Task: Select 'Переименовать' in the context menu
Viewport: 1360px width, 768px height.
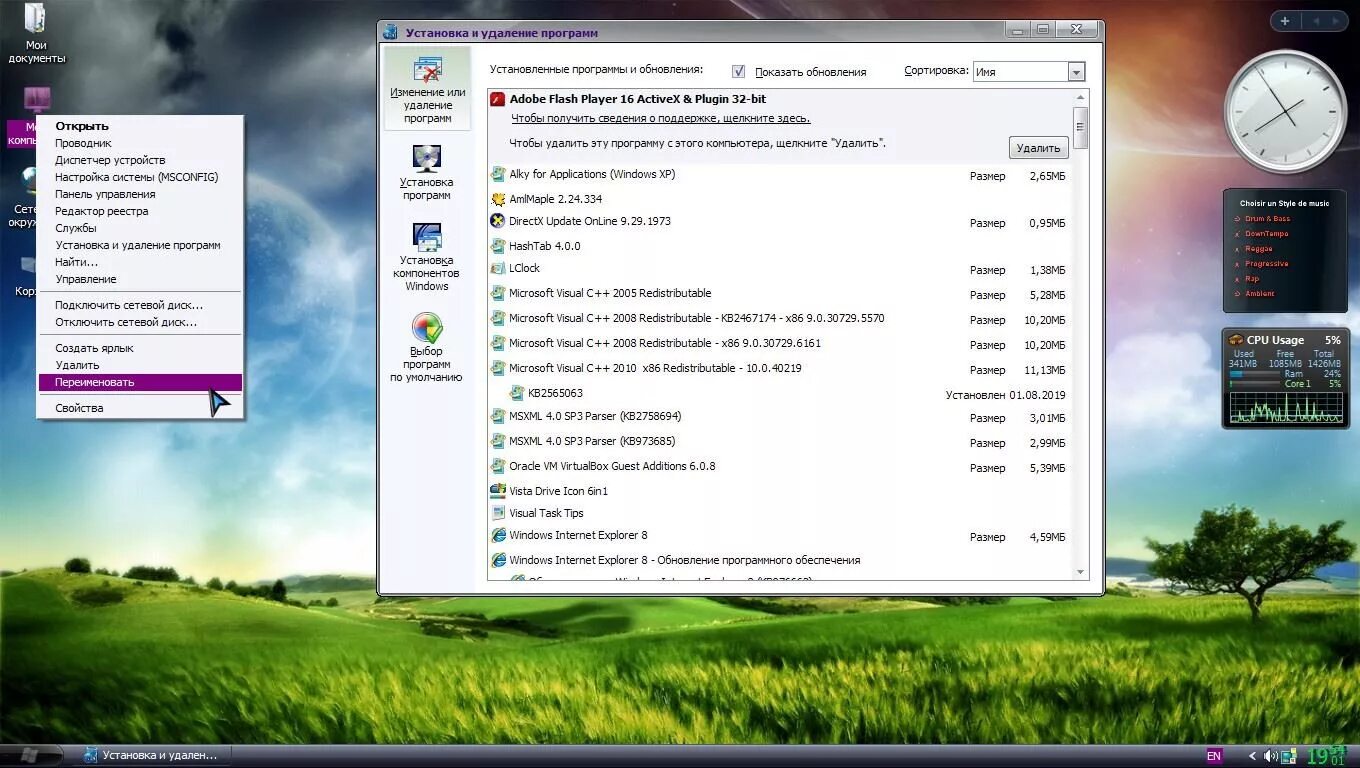Action: pos(140,382)
